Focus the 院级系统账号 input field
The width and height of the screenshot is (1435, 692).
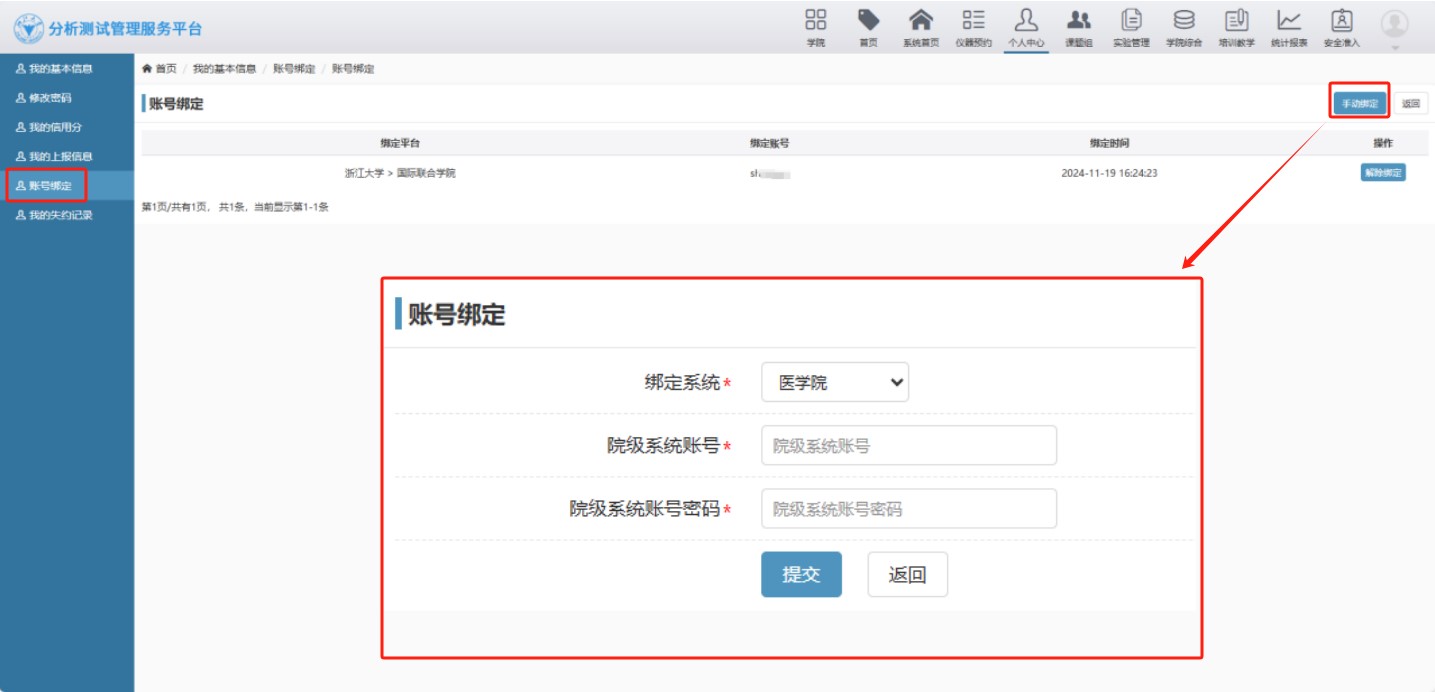(908, 446)
